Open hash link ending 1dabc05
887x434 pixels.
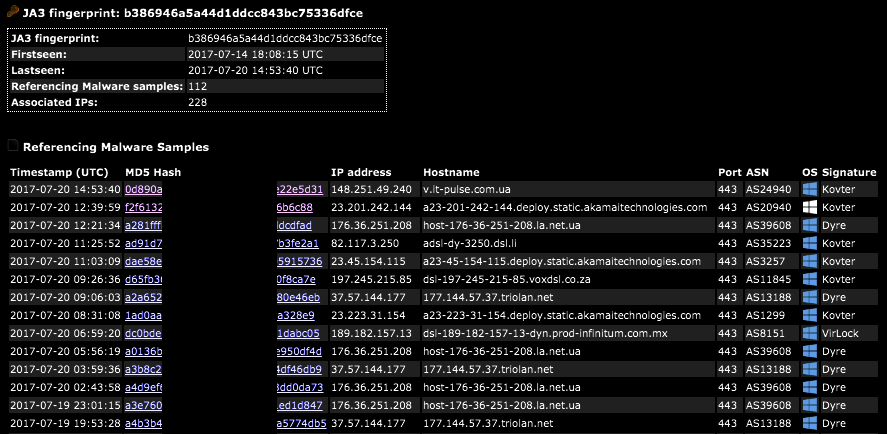tap(298, 333)
